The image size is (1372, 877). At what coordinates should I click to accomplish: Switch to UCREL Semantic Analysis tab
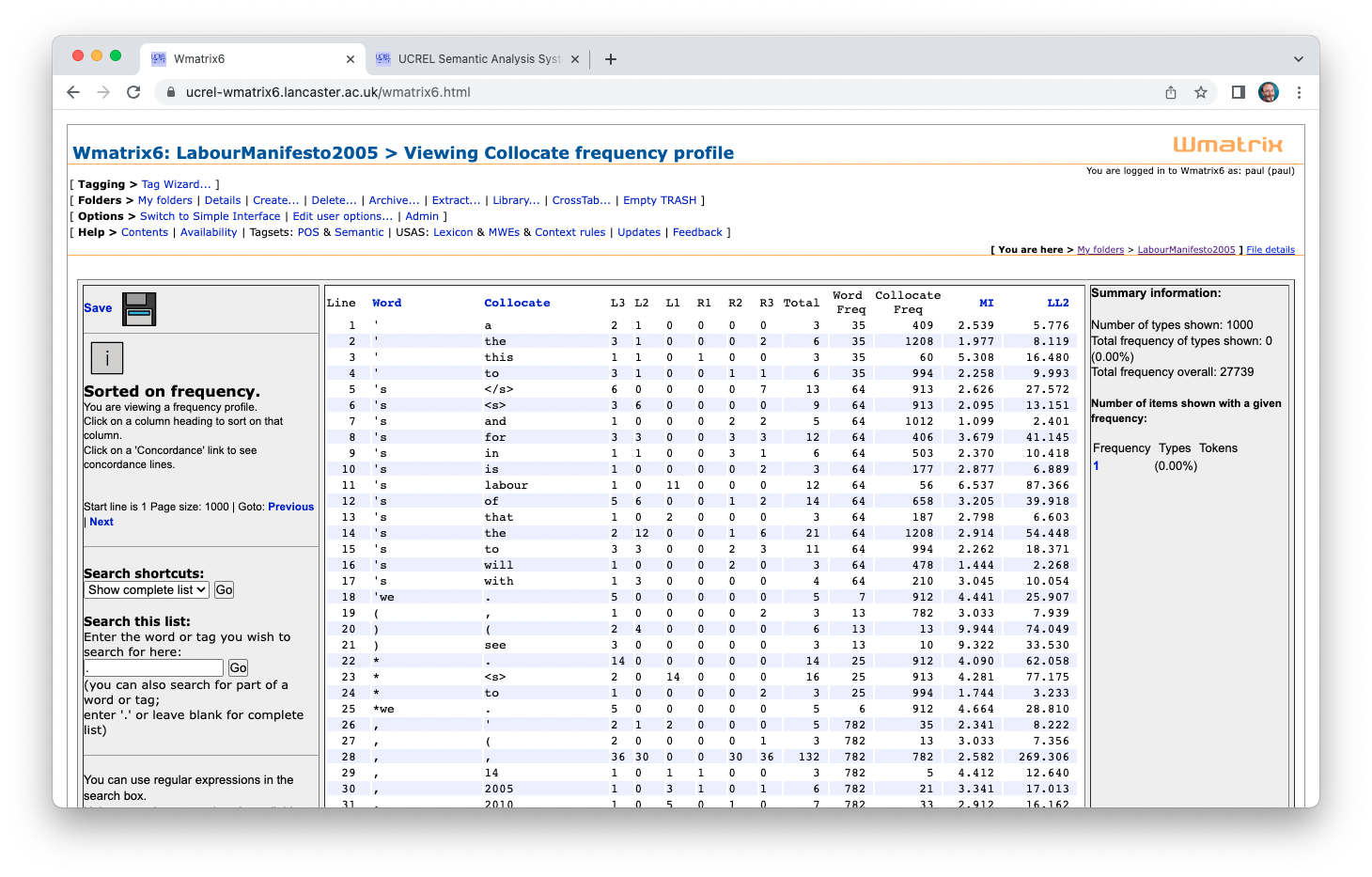(x=477, y=59)
